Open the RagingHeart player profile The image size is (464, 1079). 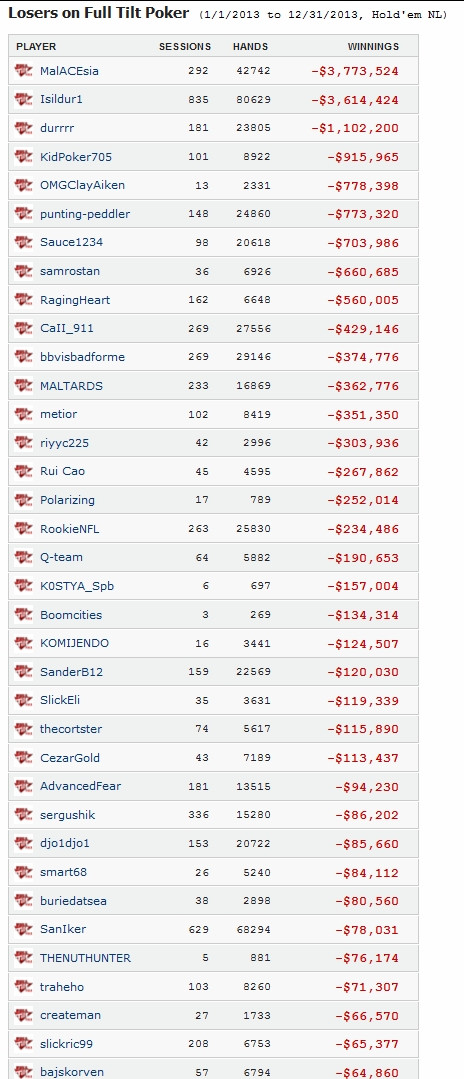click(75, 300)
